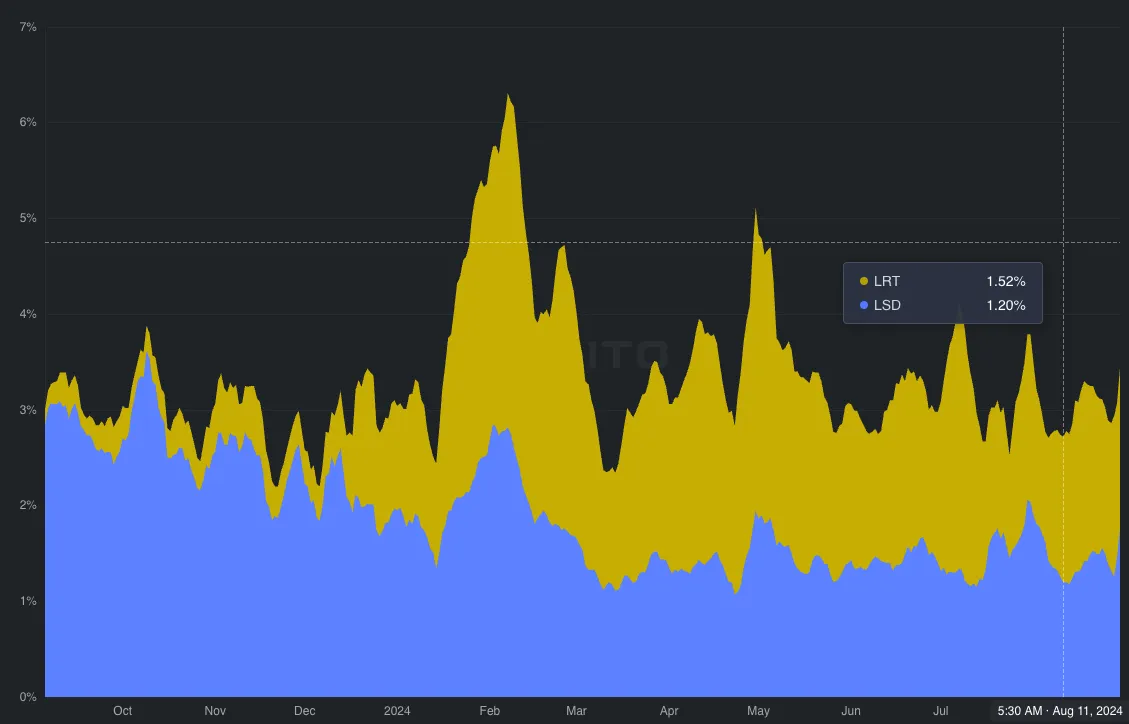The width and height of the screenshot is (1129, 724).
Task: Click the 5% label on y-axis
Action: pyautogui.click(x=28, y=218)
